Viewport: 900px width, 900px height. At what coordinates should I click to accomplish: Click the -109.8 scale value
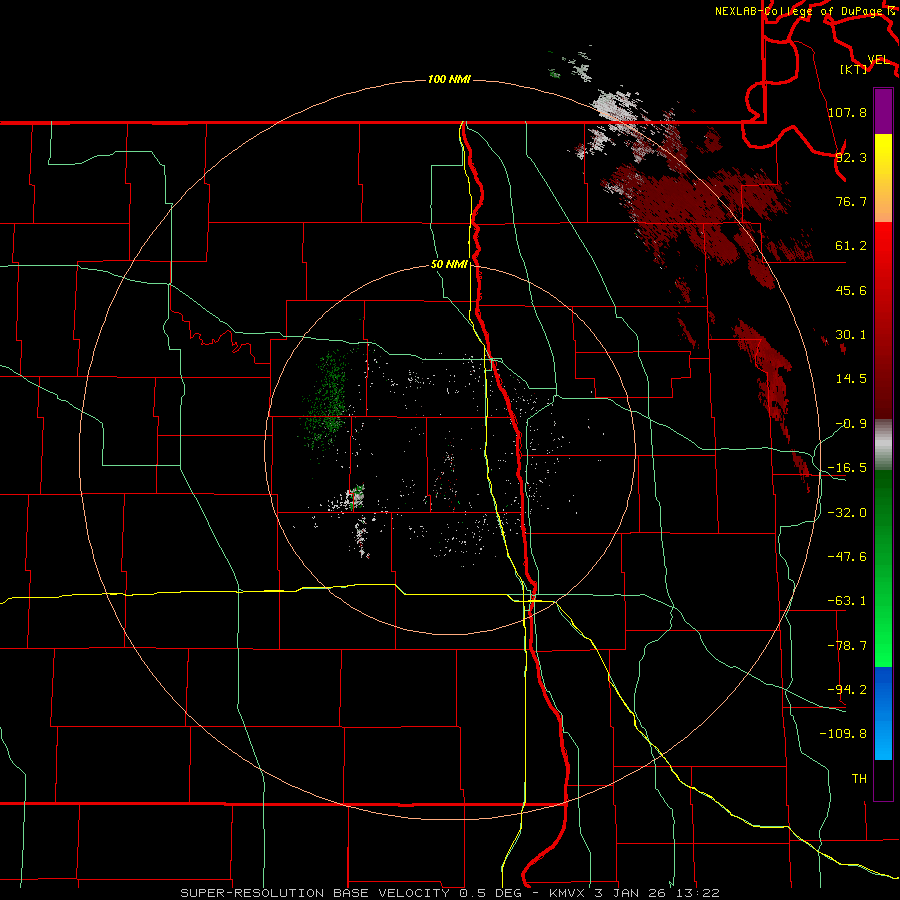(x=844, y=734)
